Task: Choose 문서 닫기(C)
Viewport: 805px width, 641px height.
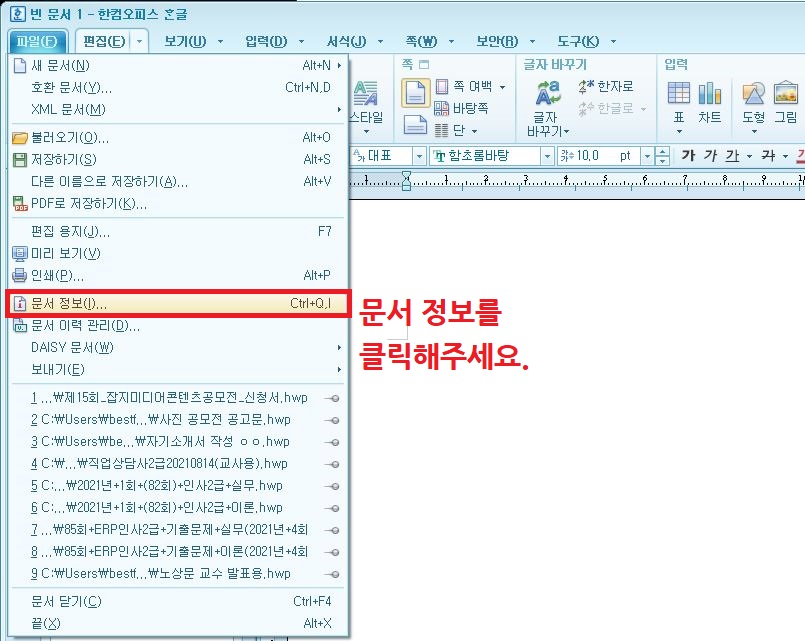Action: point(178,601)
